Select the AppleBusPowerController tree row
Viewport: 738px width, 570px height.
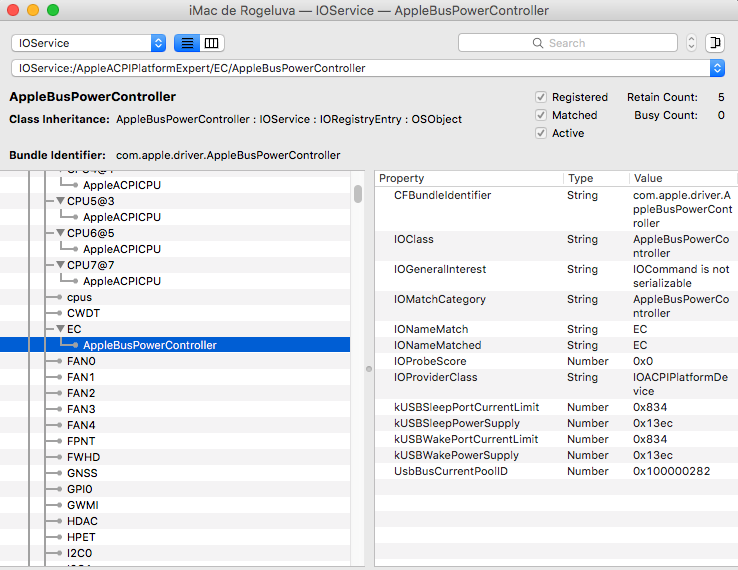[175, 345]
